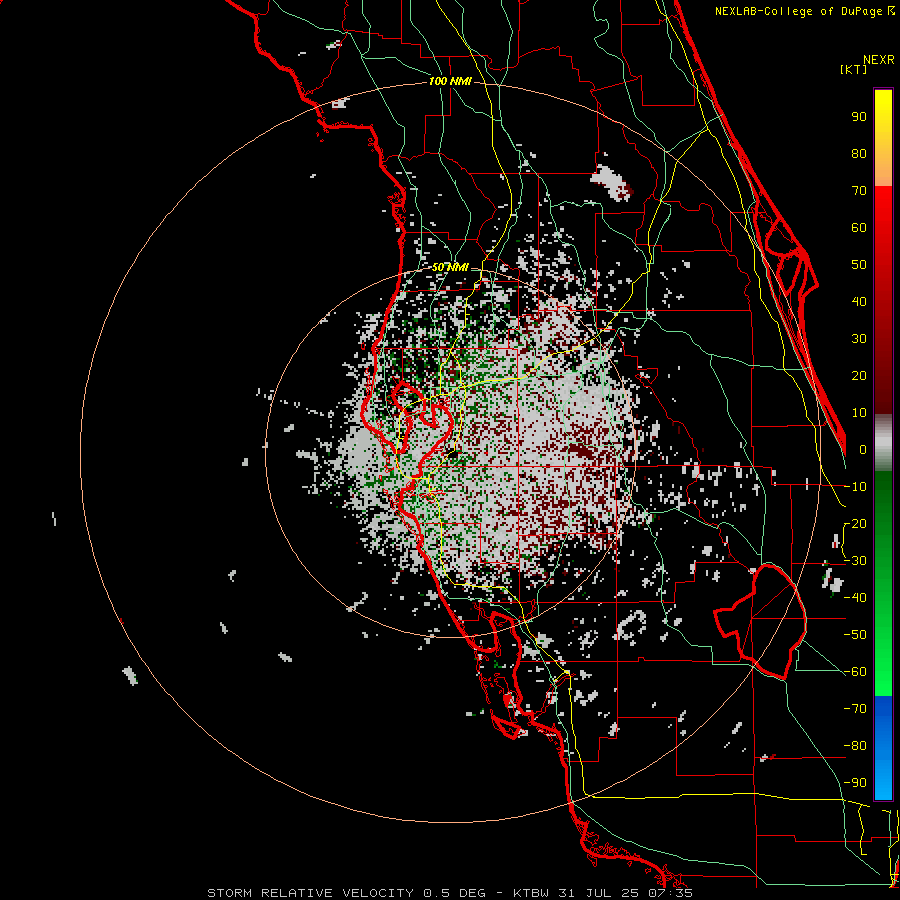
Task: Select the positive "70" knots scale label
Action: click(859, 191)
